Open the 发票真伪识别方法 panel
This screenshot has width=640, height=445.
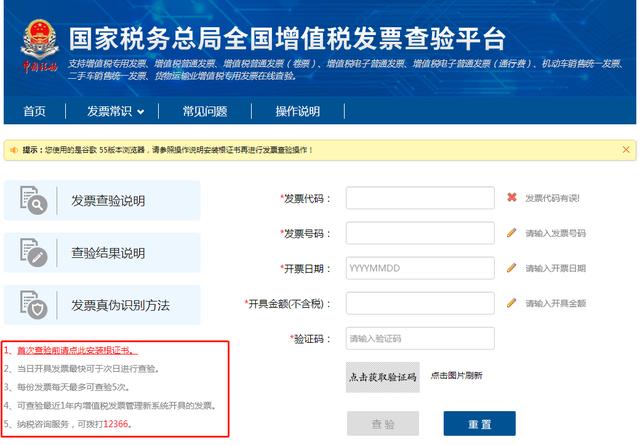pyautogui.click(x=102, y=305)
